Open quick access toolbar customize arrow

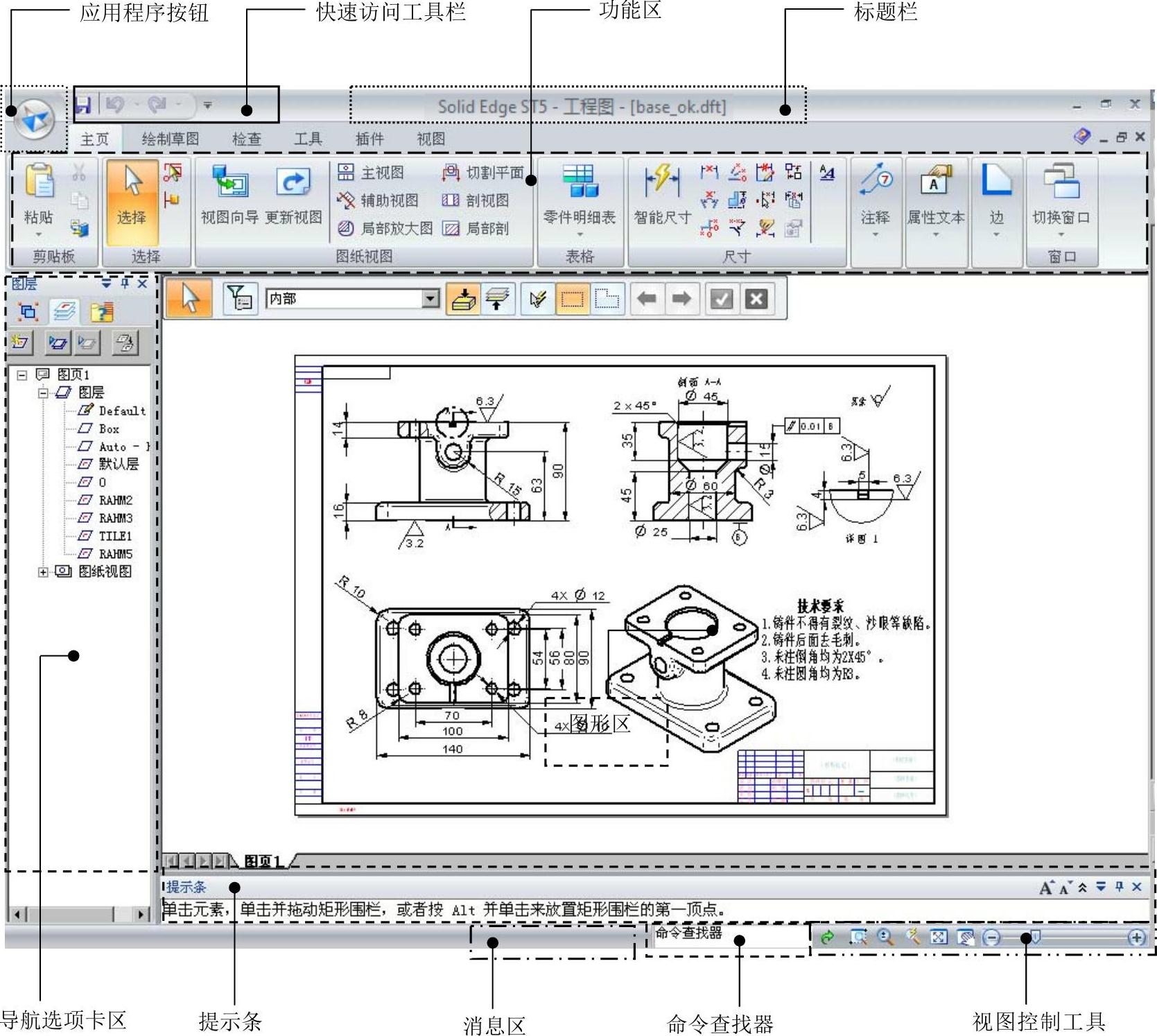pyautogui.click(x=207, y=105)
